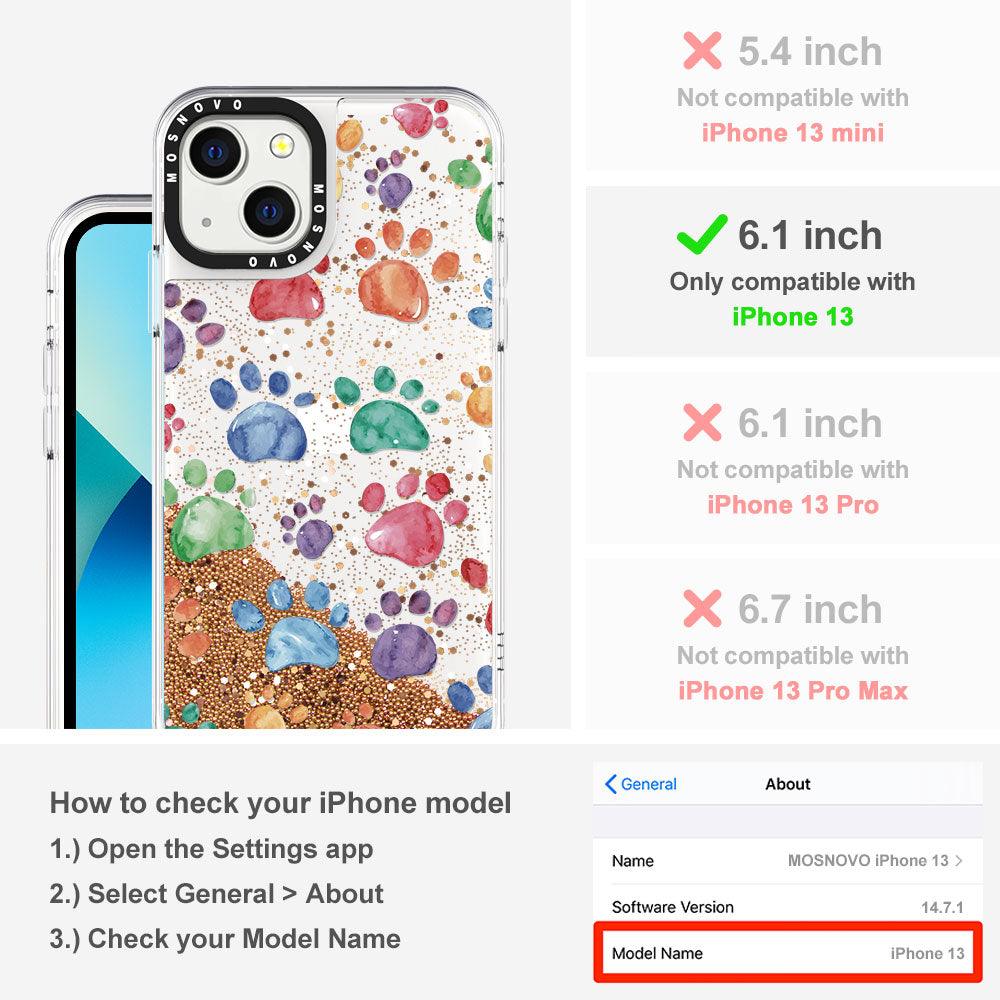This screenshot has height=1000, width=1000.
Task: Click the phone's camera flash
Action: click(x=281, y=147)
